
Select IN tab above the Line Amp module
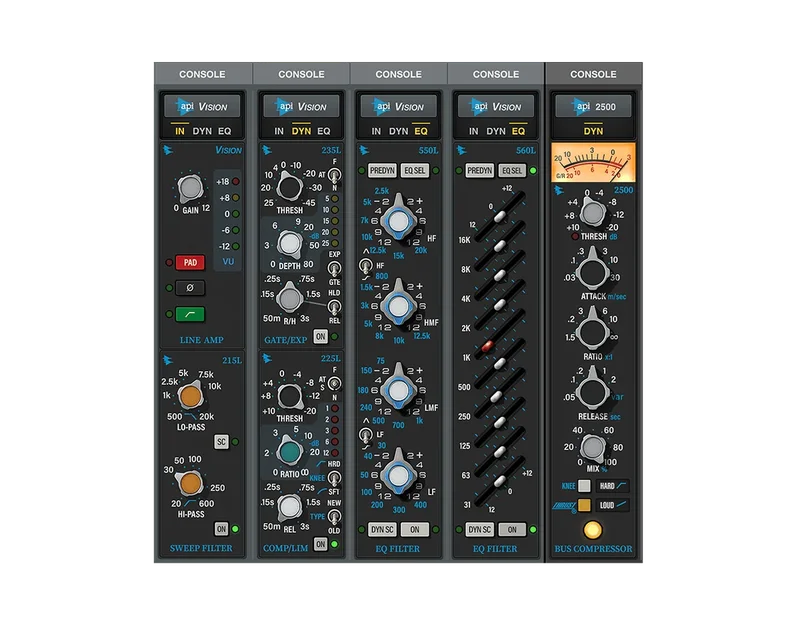tap(180, 131)
